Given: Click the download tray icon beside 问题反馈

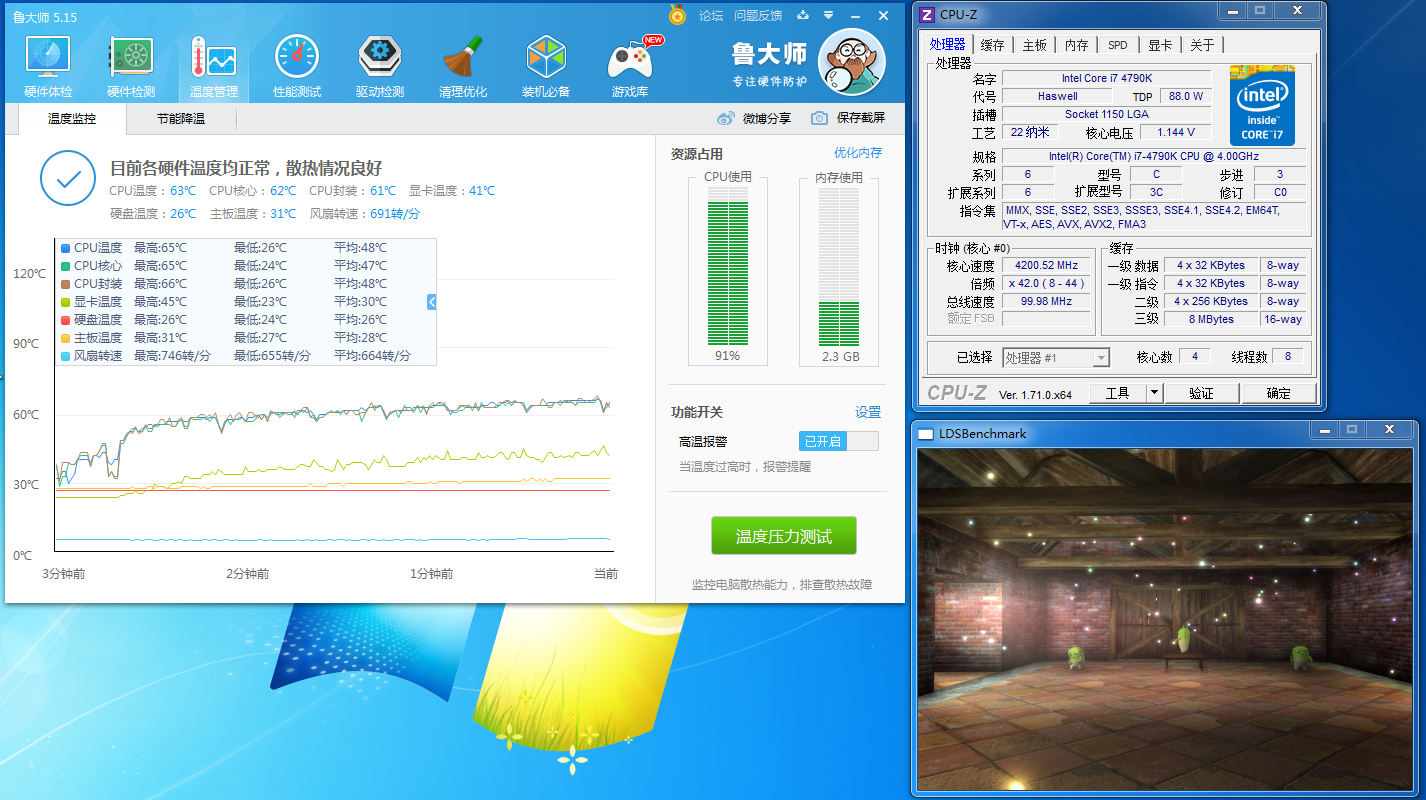Looking at the screenshot, I should tap(801, 15).
